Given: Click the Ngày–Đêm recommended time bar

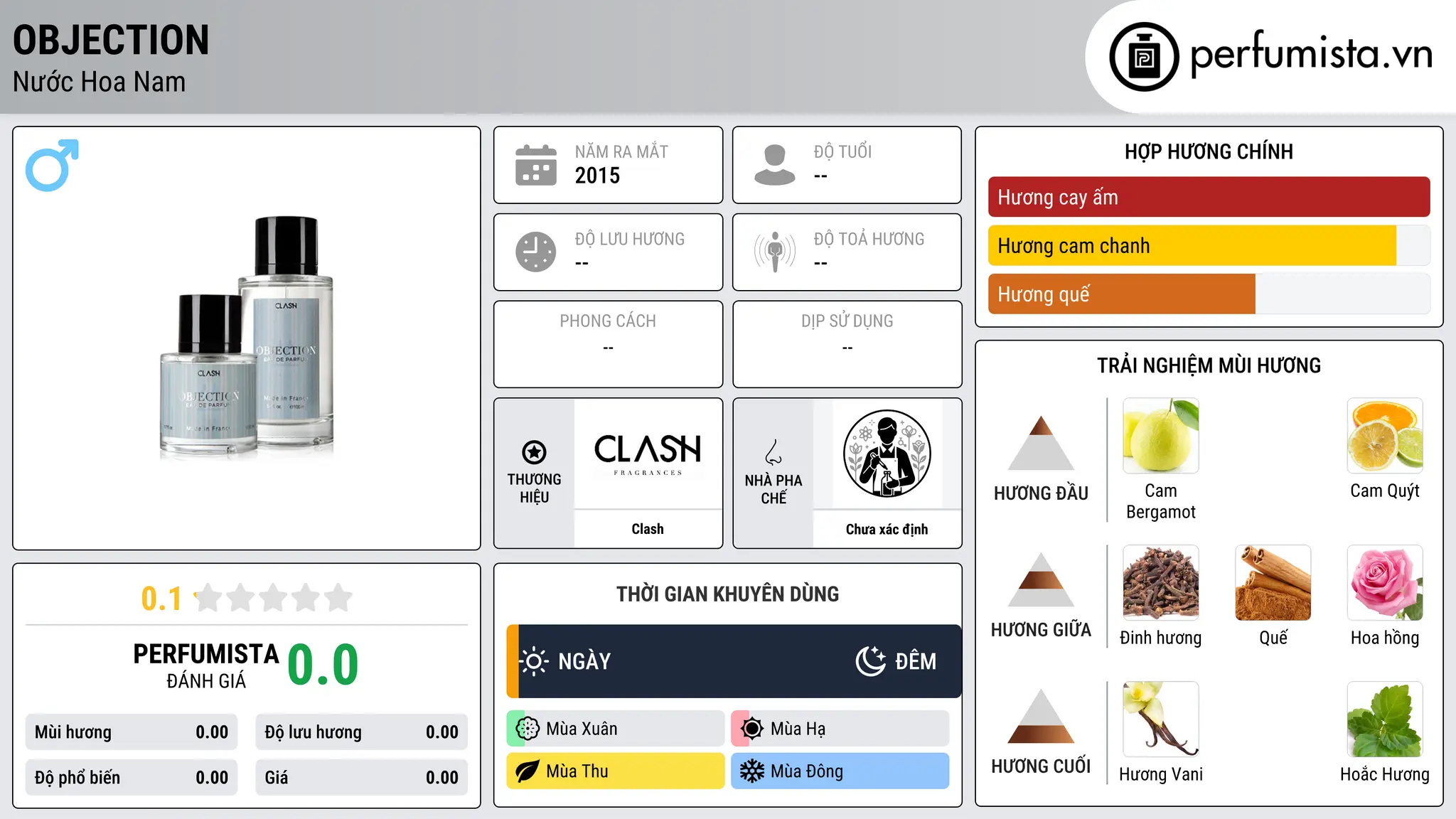Looking at the screenshot, I should pyautogui.click(x=734, y=661).
